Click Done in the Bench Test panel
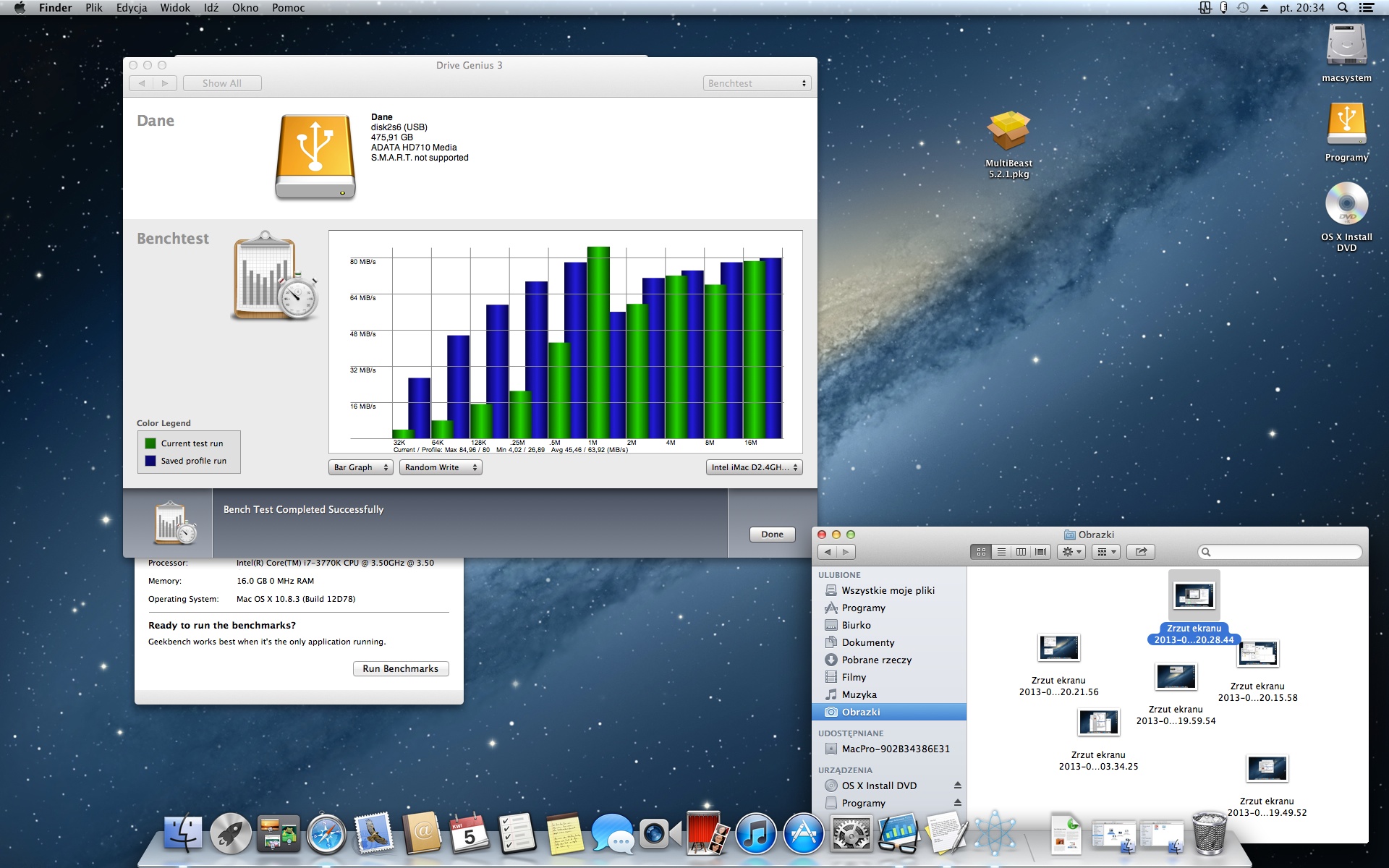This screenshot has height=868, width=1389. point(772,535)
